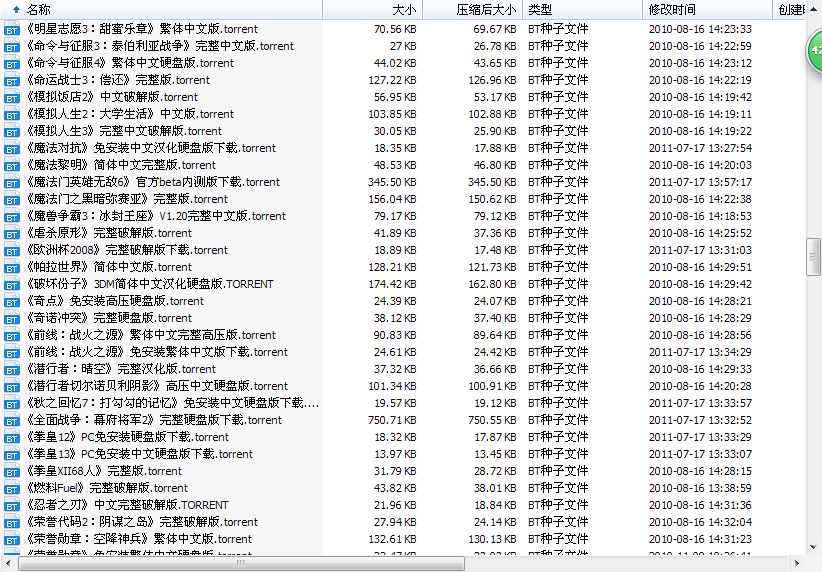Click BT icon of 《命令与征服4》 torrent
Viewport: 822px width, 572px height.
tap(12, 63)
